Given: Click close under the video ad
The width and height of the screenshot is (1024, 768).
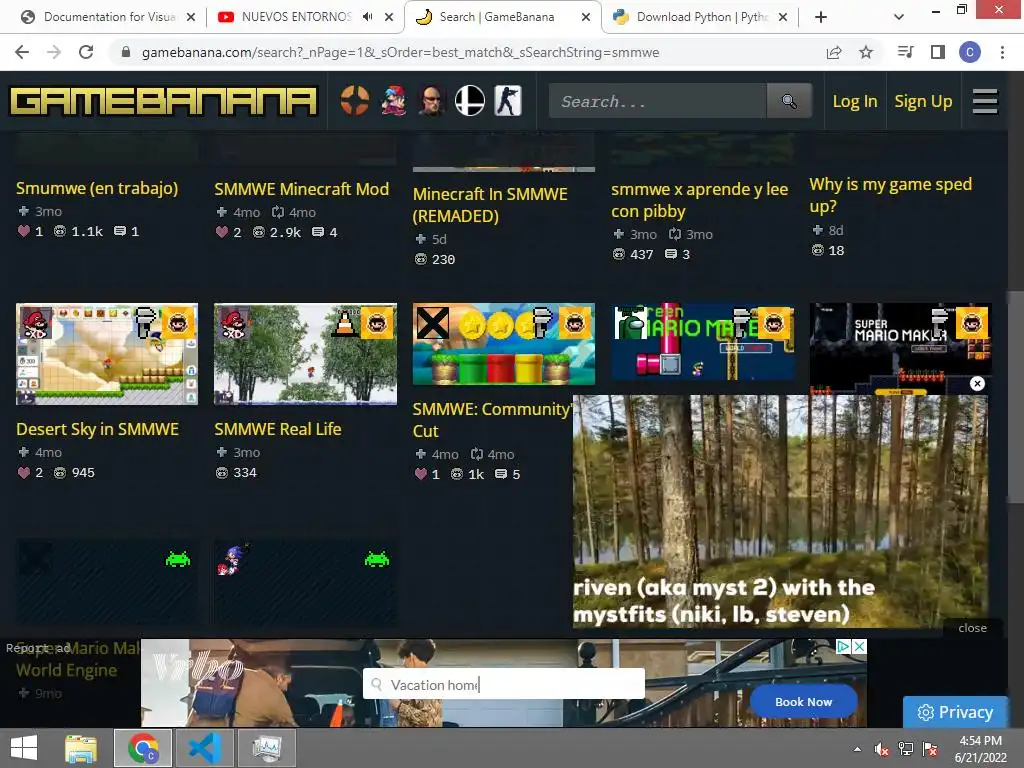Looking at the screenshot, I should click(972, 628).
